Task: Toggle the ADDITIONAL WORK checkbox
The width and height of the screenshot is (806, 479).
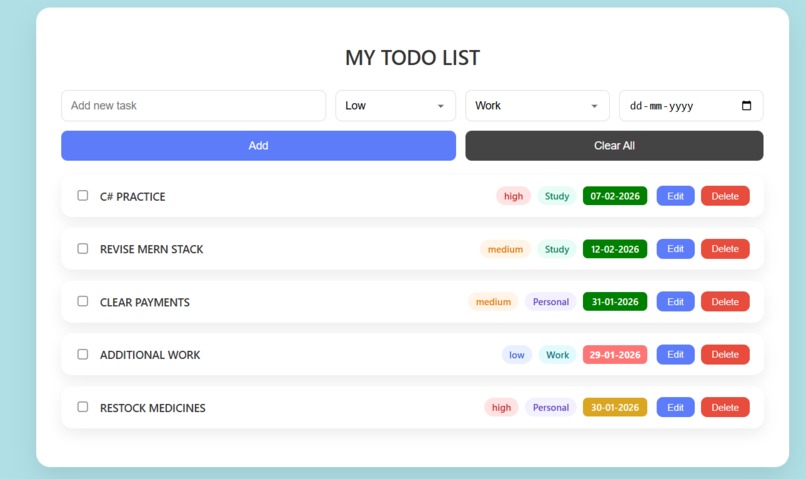Action: (83, 354)
